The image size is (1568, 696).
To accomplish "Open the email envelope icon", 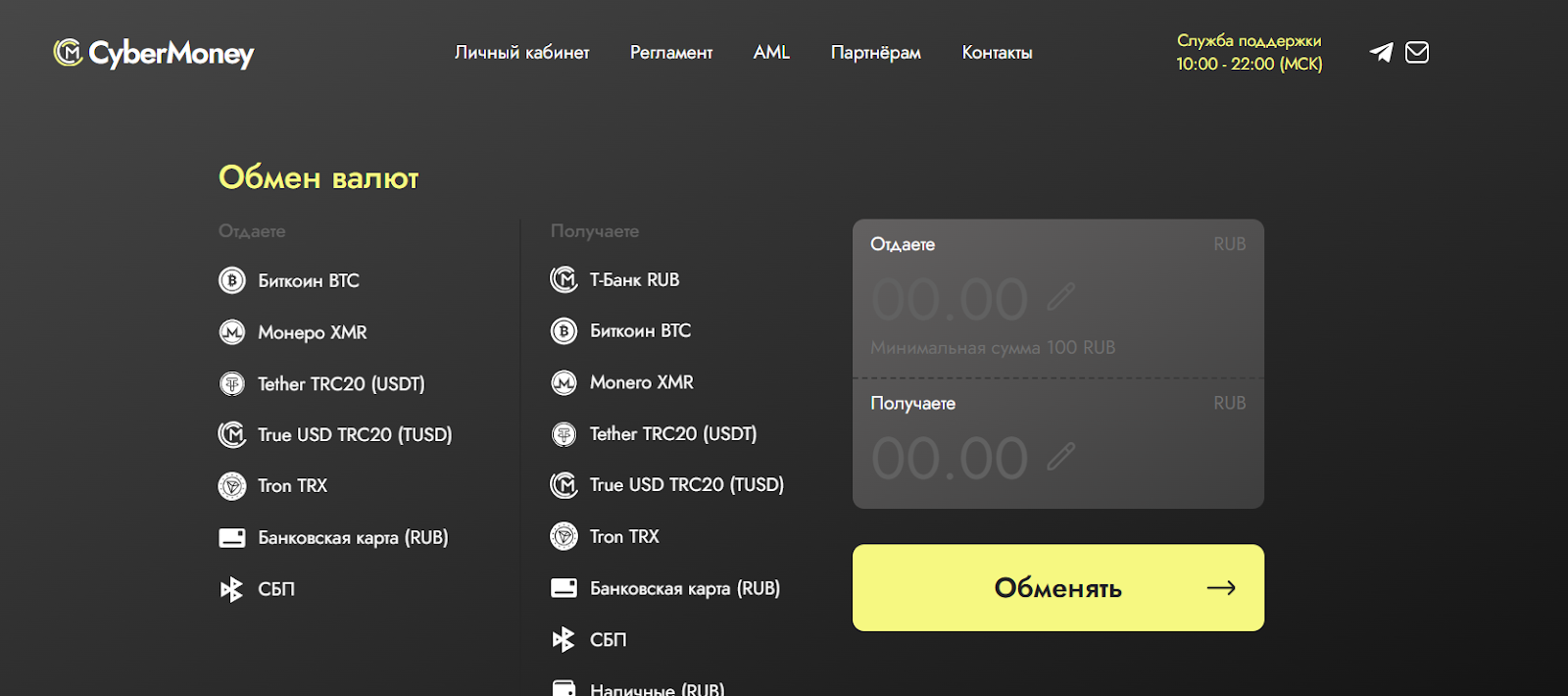I will pos(1417,52).
